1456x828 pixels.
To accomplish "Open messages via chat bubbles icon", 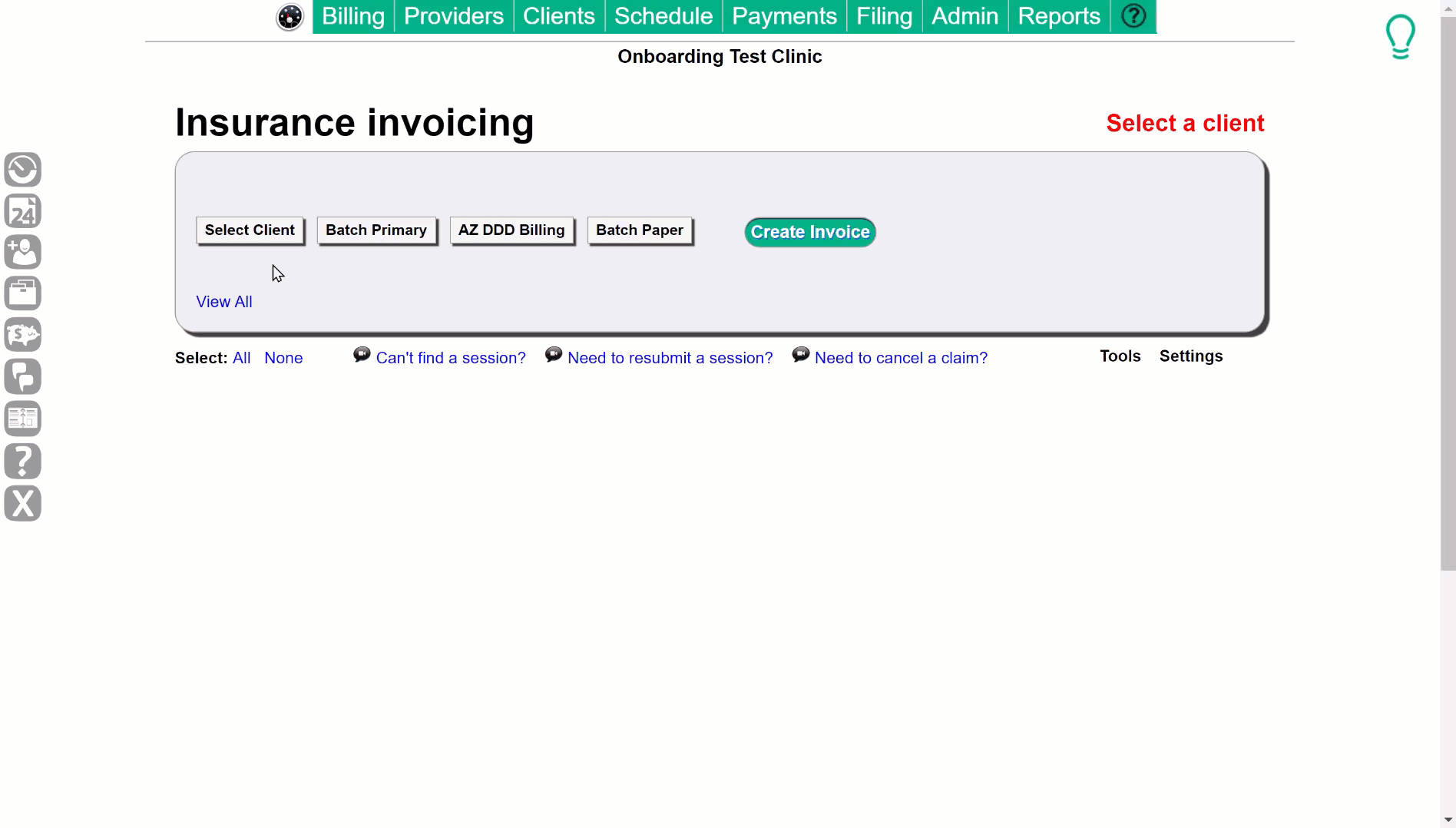I will coord(23,376).
